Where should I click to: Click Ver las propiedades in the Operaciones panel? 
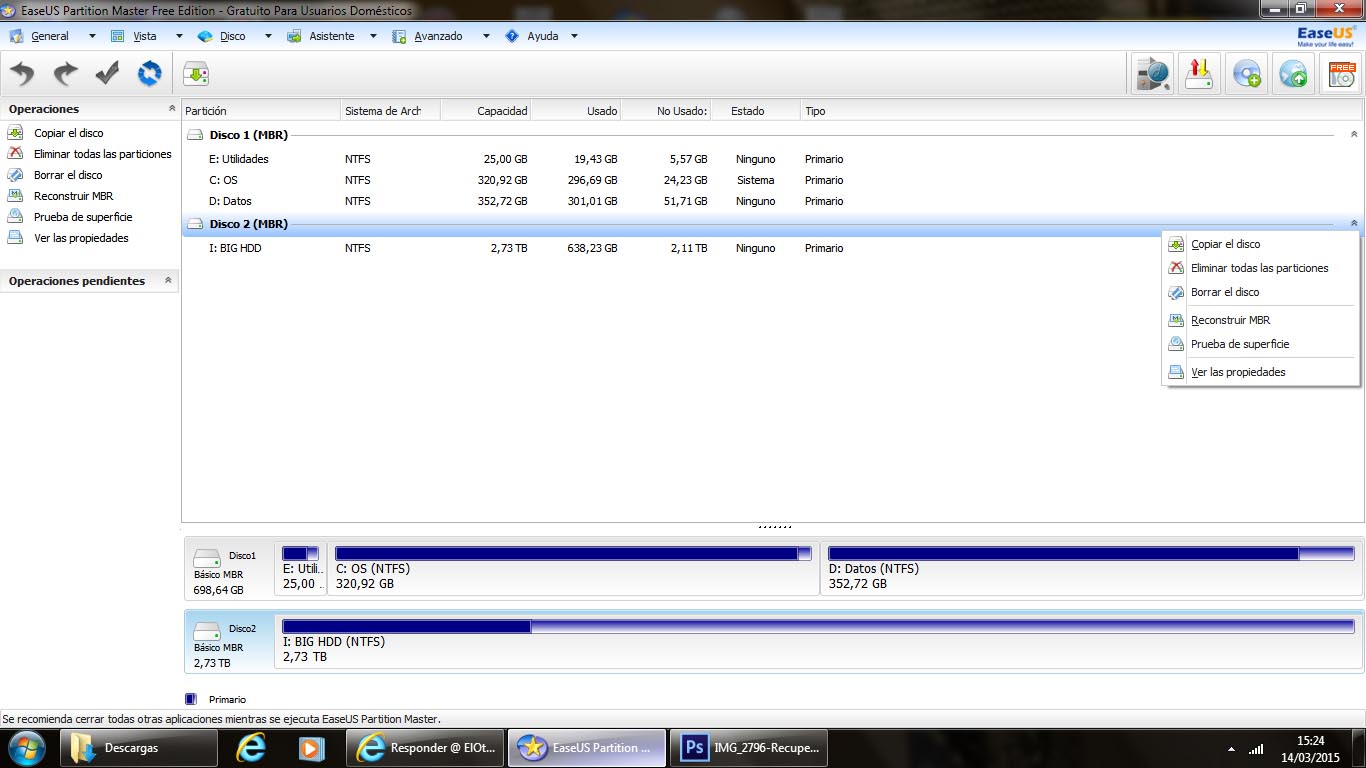click(81, 238)
